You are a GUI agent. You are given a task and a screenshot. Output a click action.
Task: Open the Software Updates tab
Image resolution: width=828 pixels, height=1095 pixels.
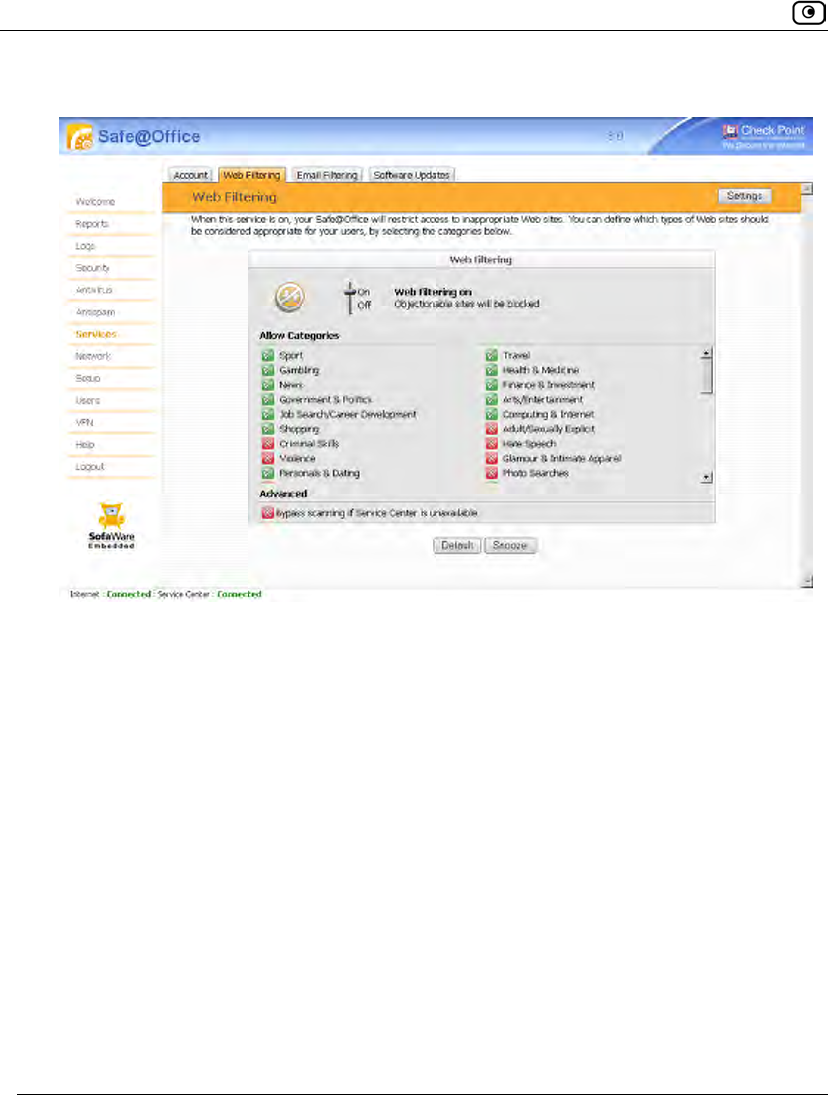point(411,175)
